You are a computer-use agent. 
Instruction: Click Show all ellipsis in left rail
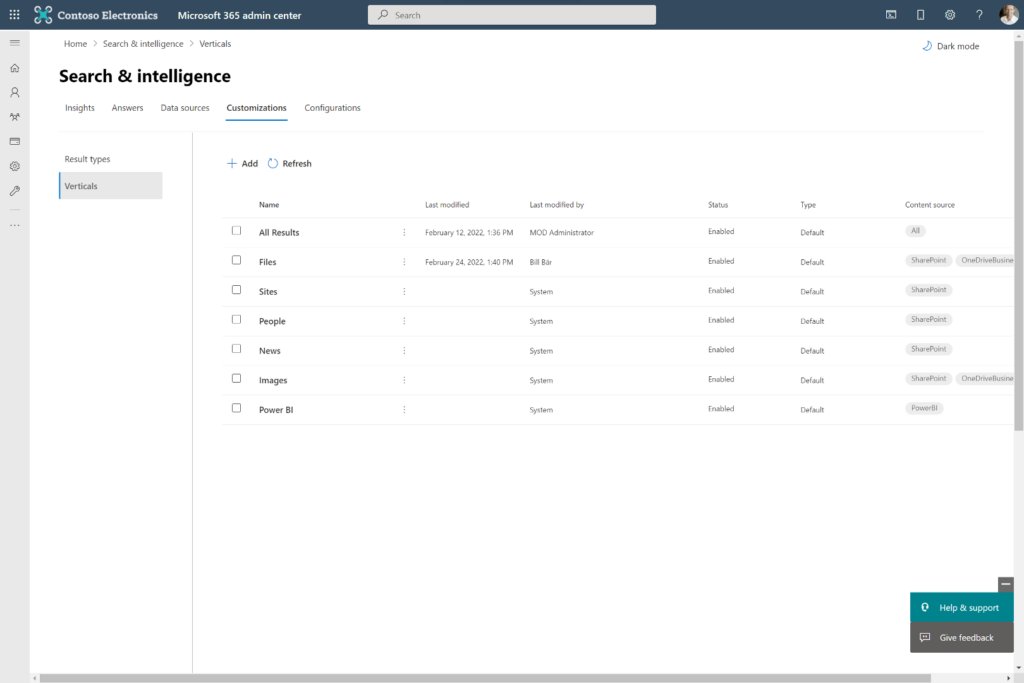coord(14,225)
